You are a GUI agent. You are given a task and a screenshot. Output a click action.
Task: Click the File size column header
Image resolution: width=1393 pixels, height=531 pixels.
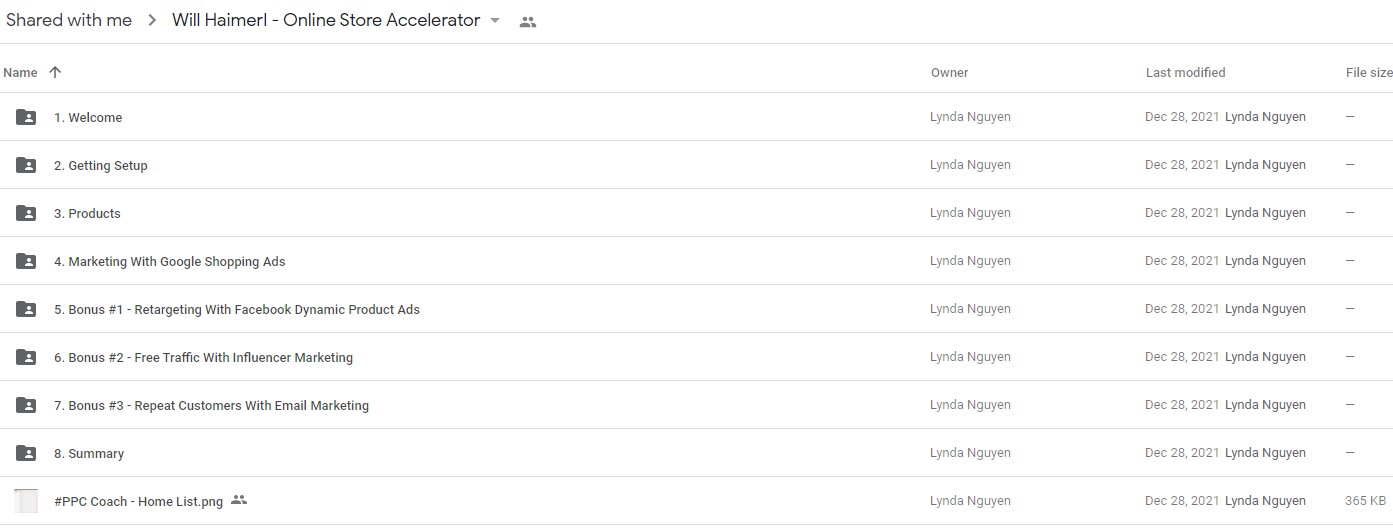coord(1369,72)
